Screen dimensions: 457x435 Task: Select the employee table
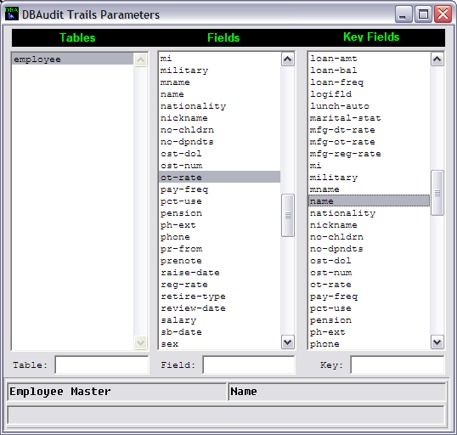(x=73, y=59)
